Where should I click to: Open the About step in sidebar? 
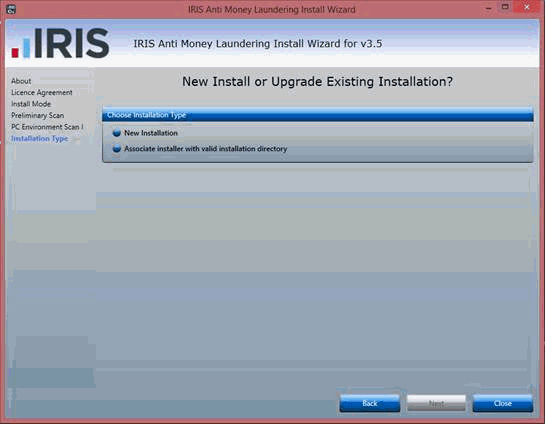pyautogui.click(x=21, y=81)
